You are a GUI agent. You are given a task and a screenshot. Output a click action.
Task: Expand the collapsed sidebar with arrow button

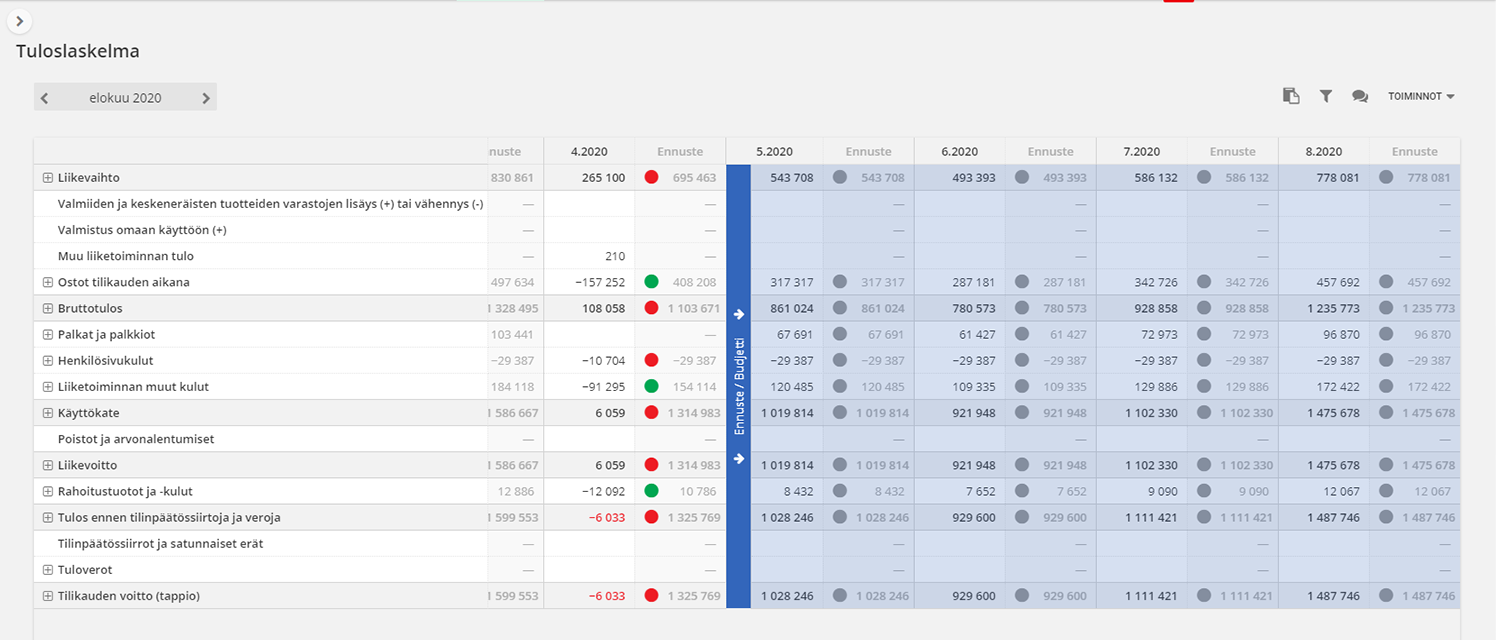[x=19, y=21]
